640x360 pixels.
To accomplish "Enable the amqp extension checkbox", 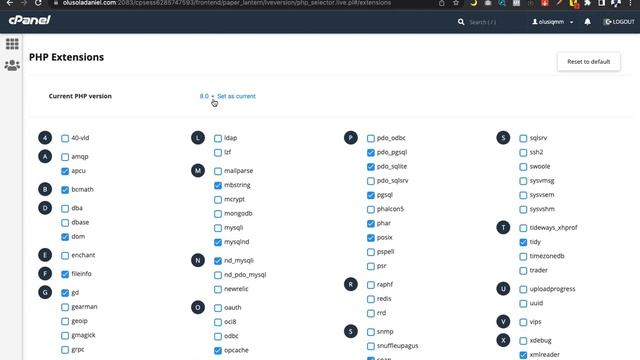I will click(65, 157).
